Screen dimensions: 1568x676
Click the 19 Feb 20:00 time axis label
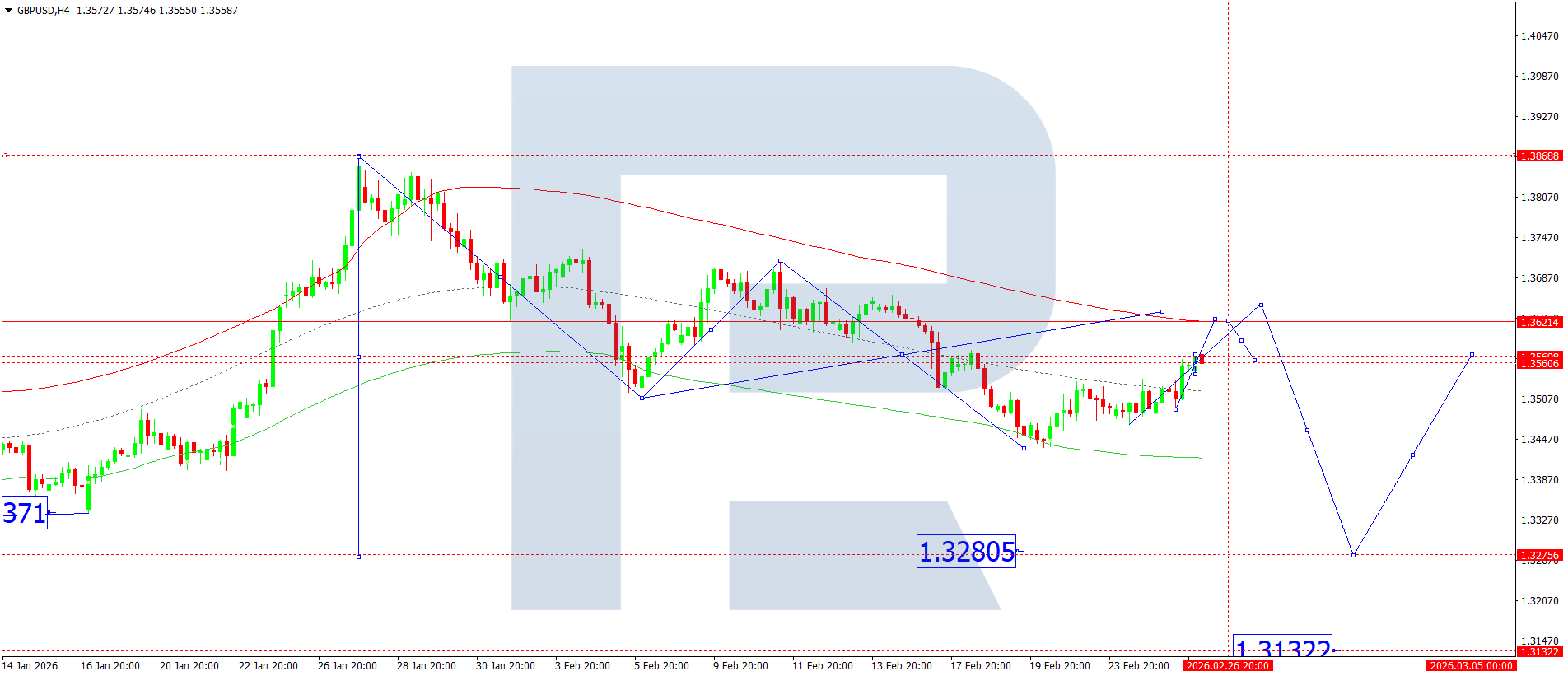pyautogui.click(x=1059, y=665)
